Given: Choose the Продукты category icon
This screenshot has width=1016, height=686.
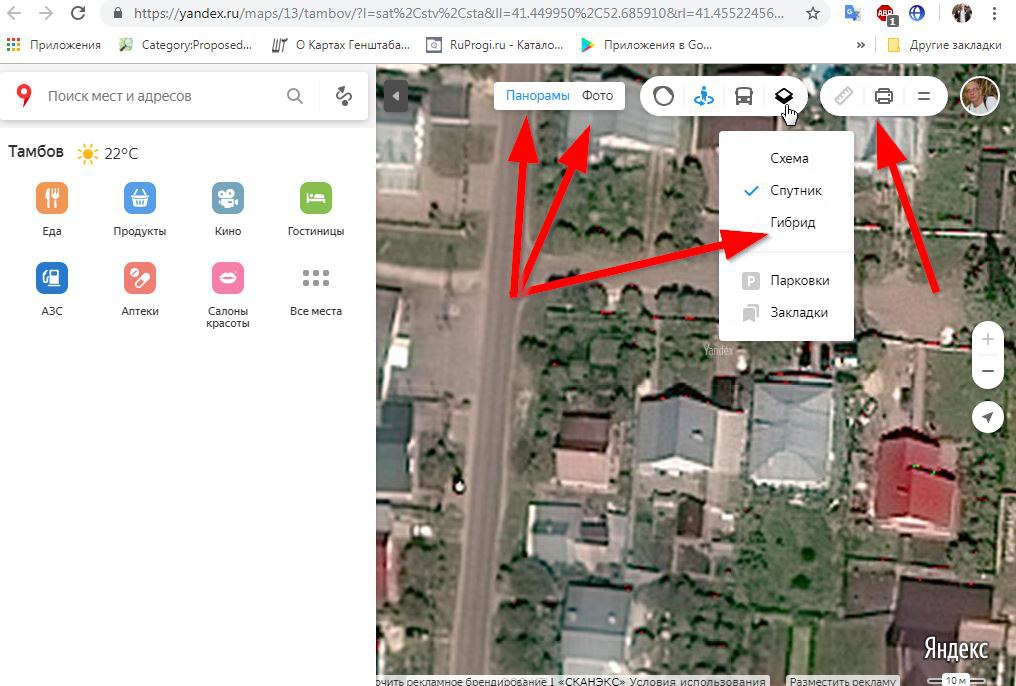Looking at the screenshot, I should (x=140, y=198).
